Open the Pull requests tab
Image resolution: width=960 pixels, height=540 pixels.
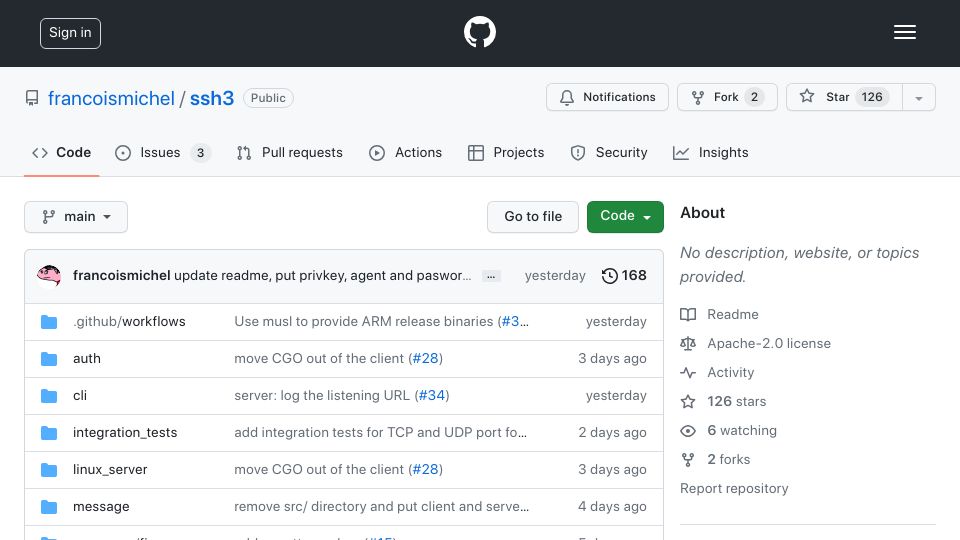click(290, 152)
